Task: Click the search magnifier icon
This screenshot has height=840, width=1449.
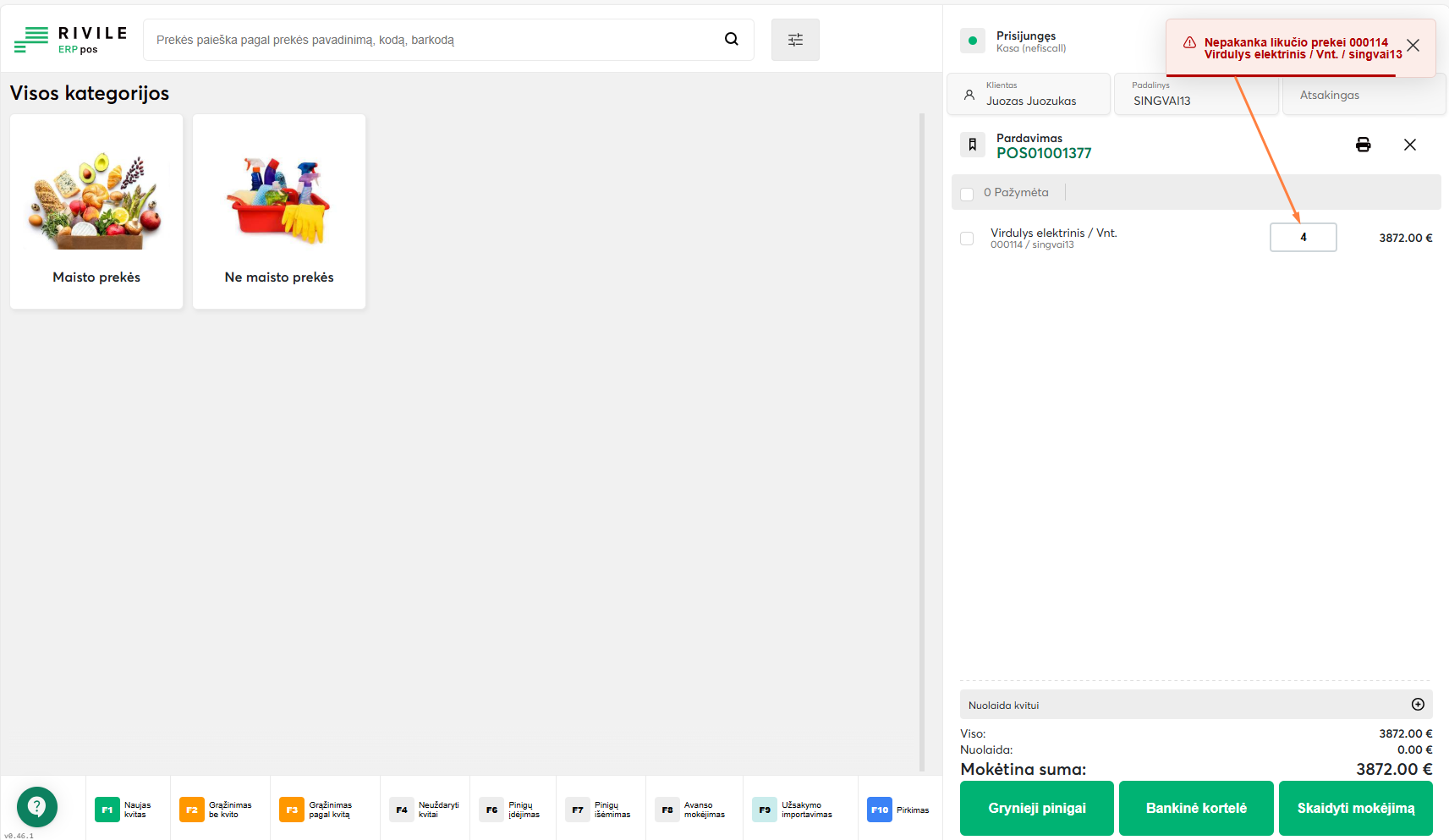Action: 732,39
